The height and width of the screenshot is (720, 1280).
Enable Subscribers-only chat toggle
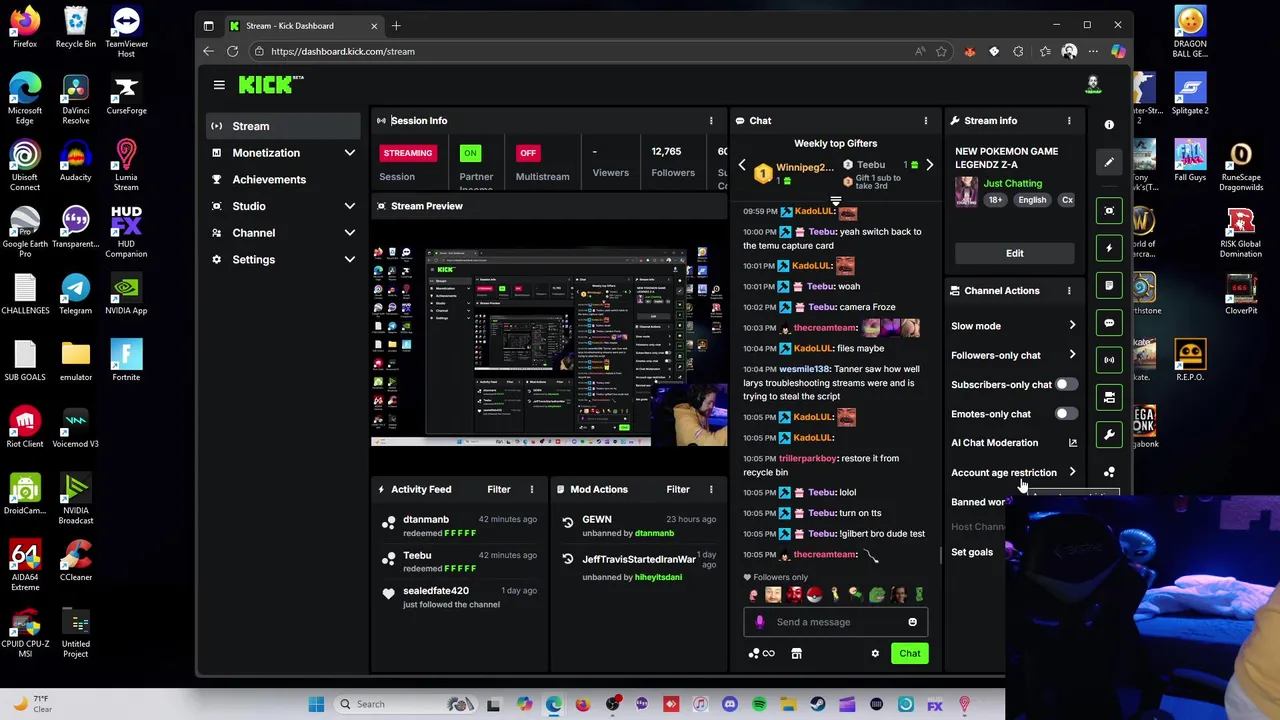(x=1066, y=384)
